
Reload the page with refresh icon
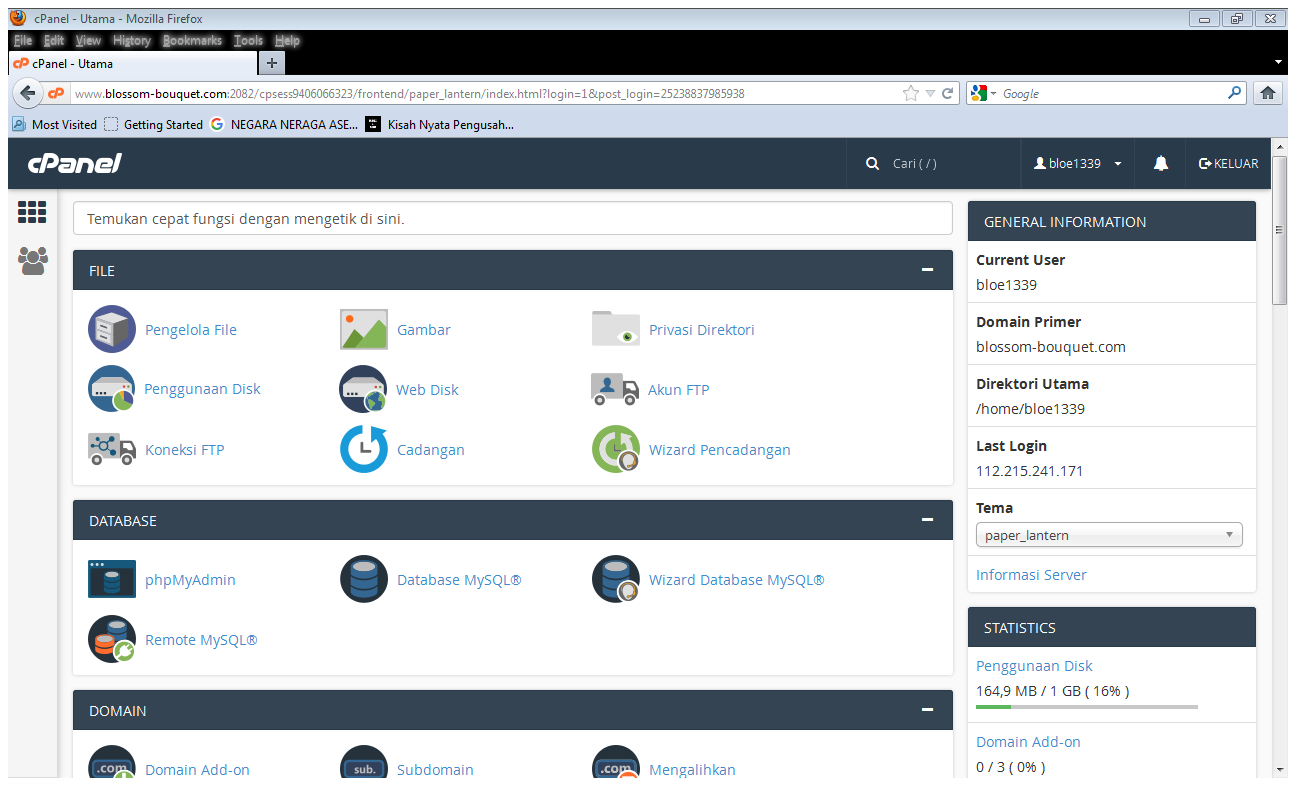click(x=947, y=93)
